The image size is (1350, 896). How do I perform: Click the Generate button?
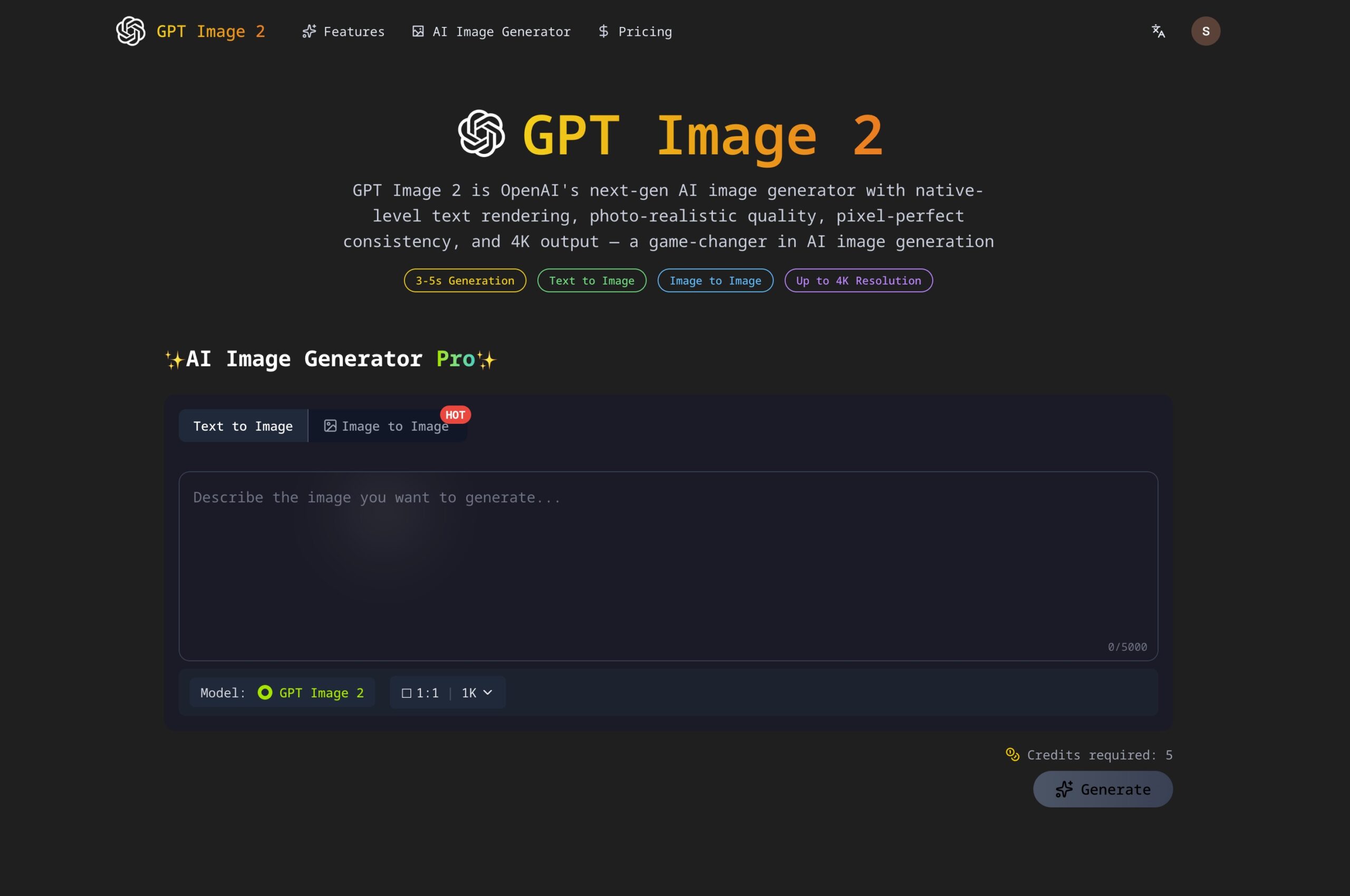point(1103,789)
